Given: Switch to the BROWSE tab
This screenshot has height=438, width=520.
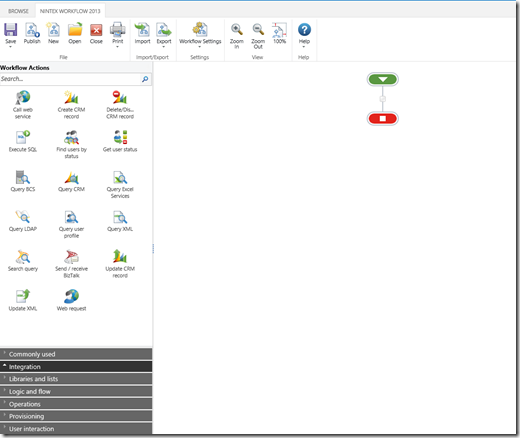Looking at the screenshot, I should tap(18, 11).
